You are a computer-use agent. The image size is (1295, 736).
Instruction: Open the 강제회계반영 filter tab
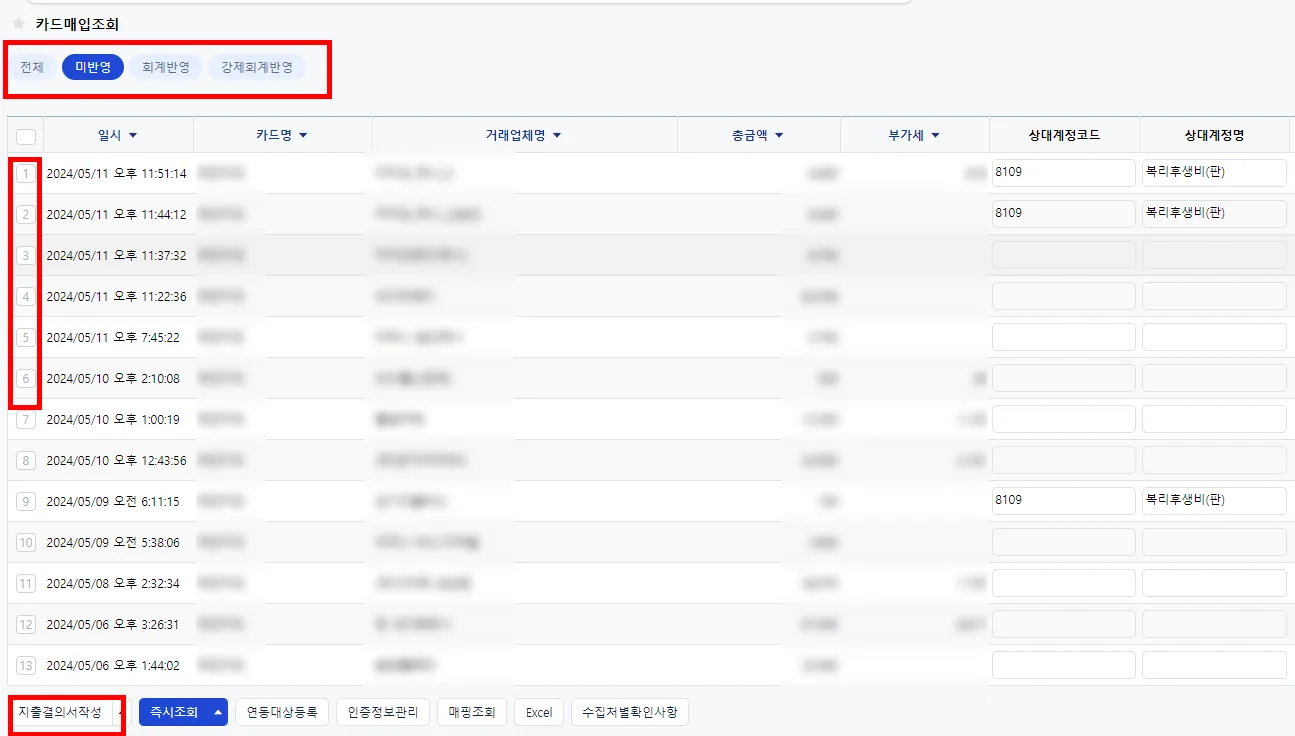[257, 67]
